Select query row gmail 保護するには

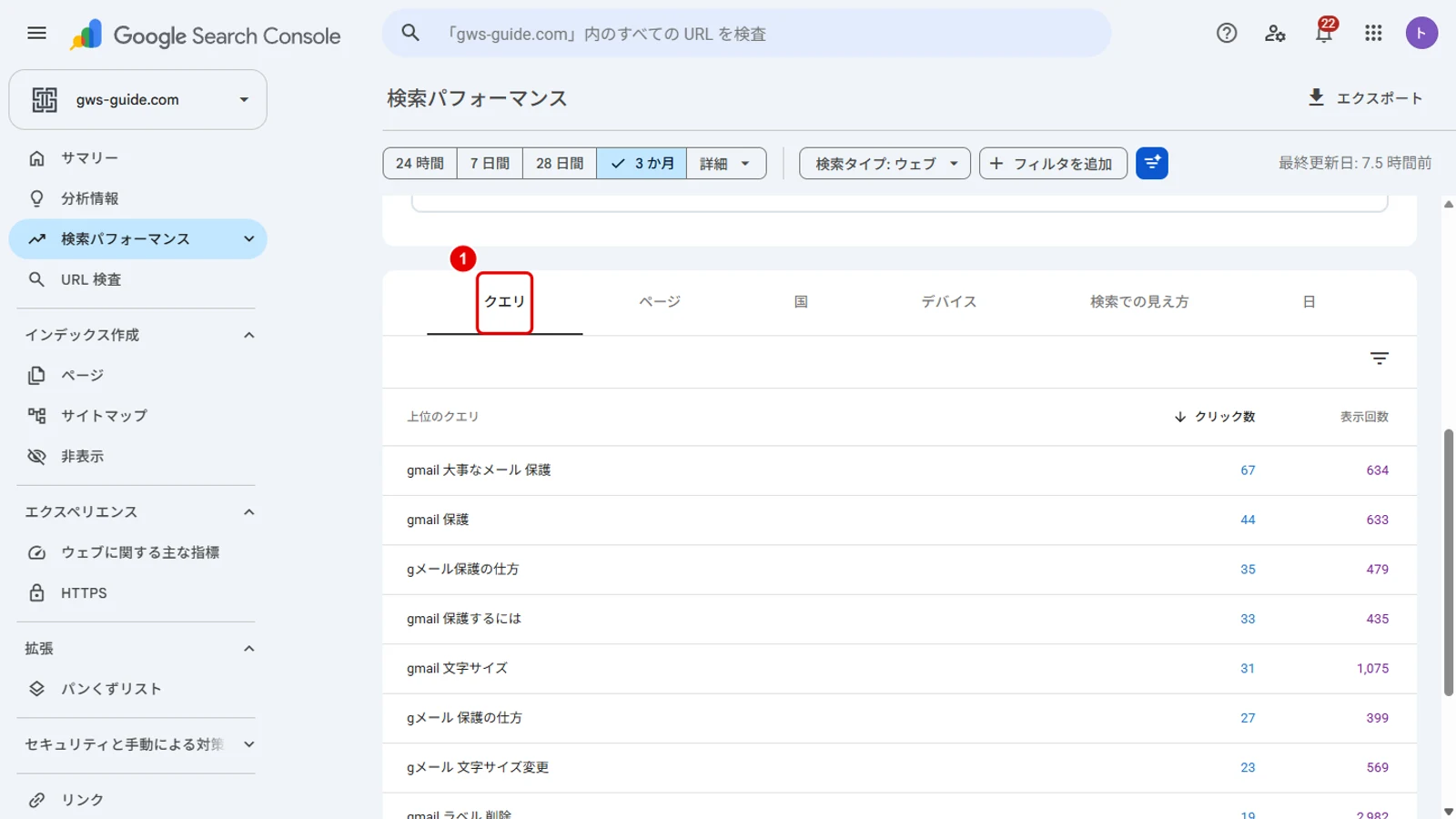click(899, 619)
